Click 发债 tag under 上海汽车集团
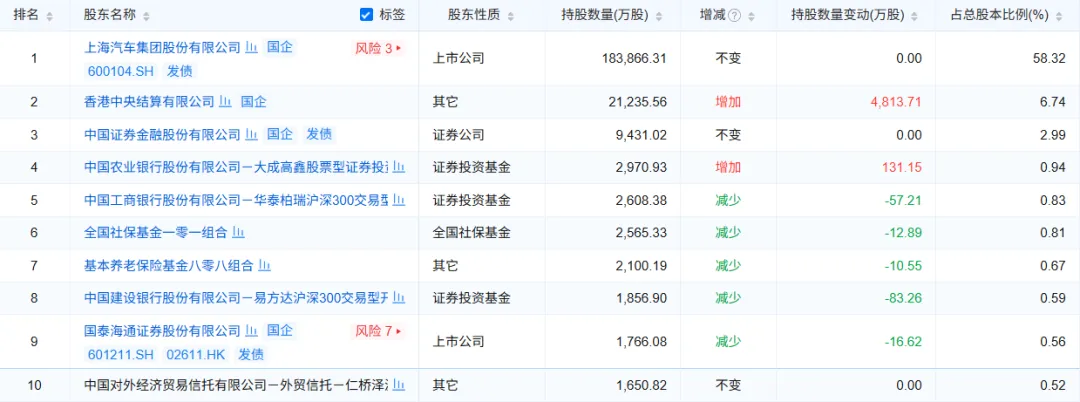The width and height of the screenshot is (1080, 402). 180,70
